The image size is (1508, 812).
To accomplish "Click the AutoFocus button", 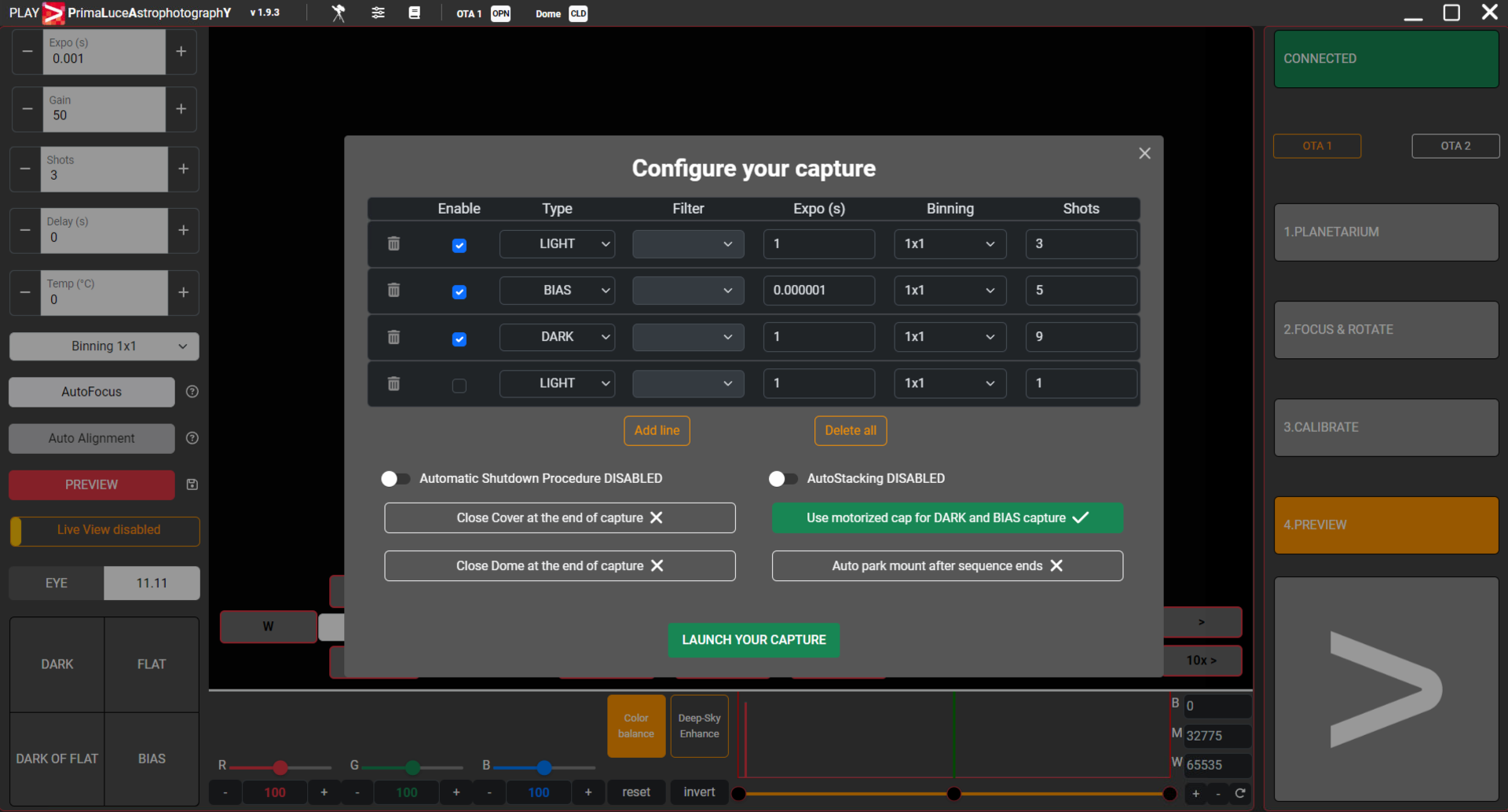I will [92, 392].
